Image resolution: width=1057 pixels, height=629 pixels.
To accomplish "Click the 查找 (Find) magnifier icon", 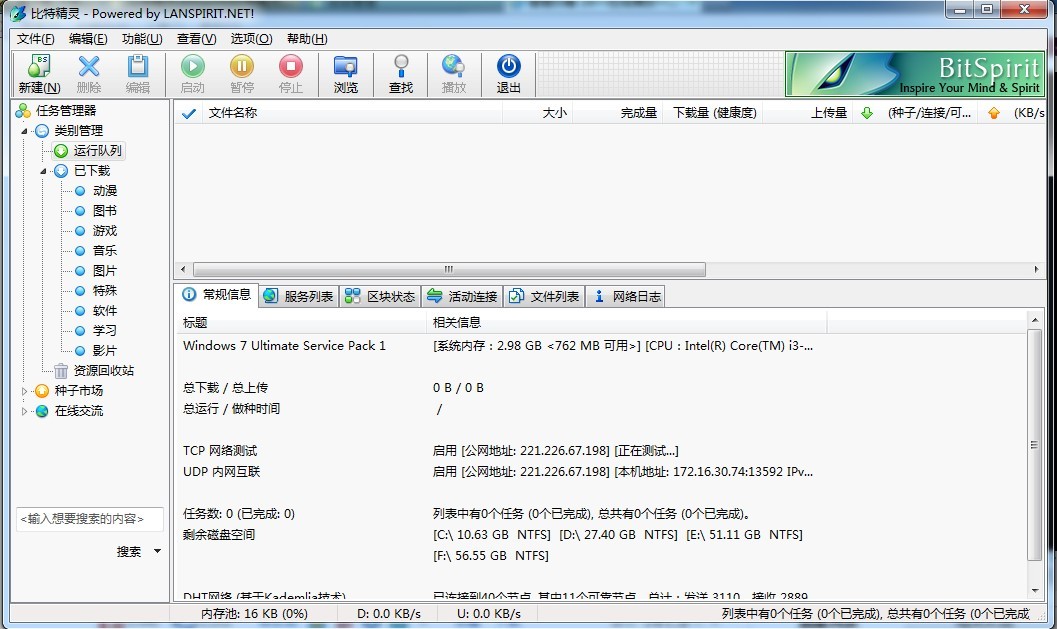I will [401, 67].
